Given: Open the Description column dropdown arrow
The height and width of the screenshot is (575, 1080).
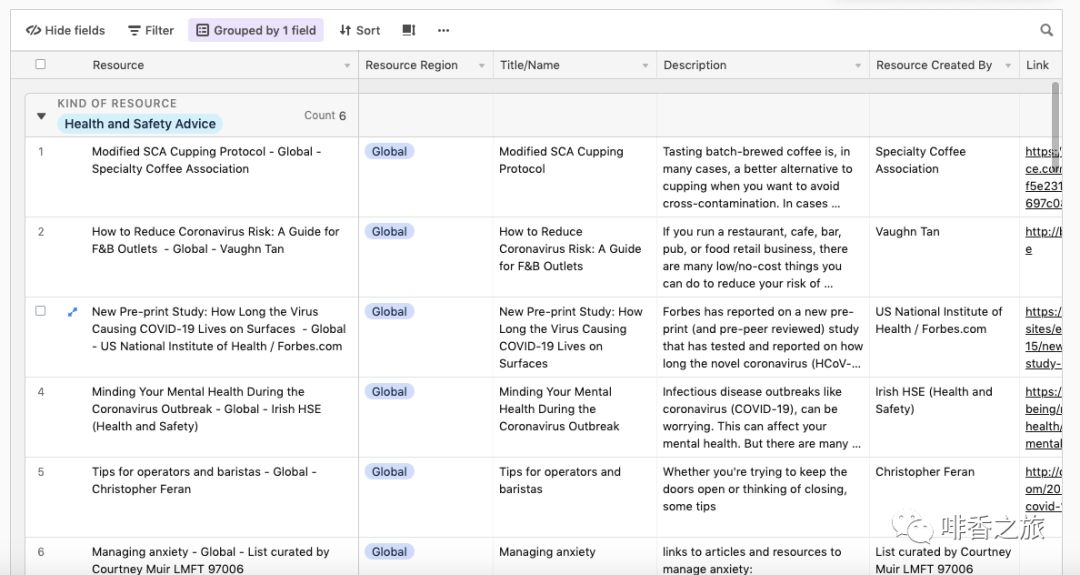Looking at the screenshot, I should 858,66.
